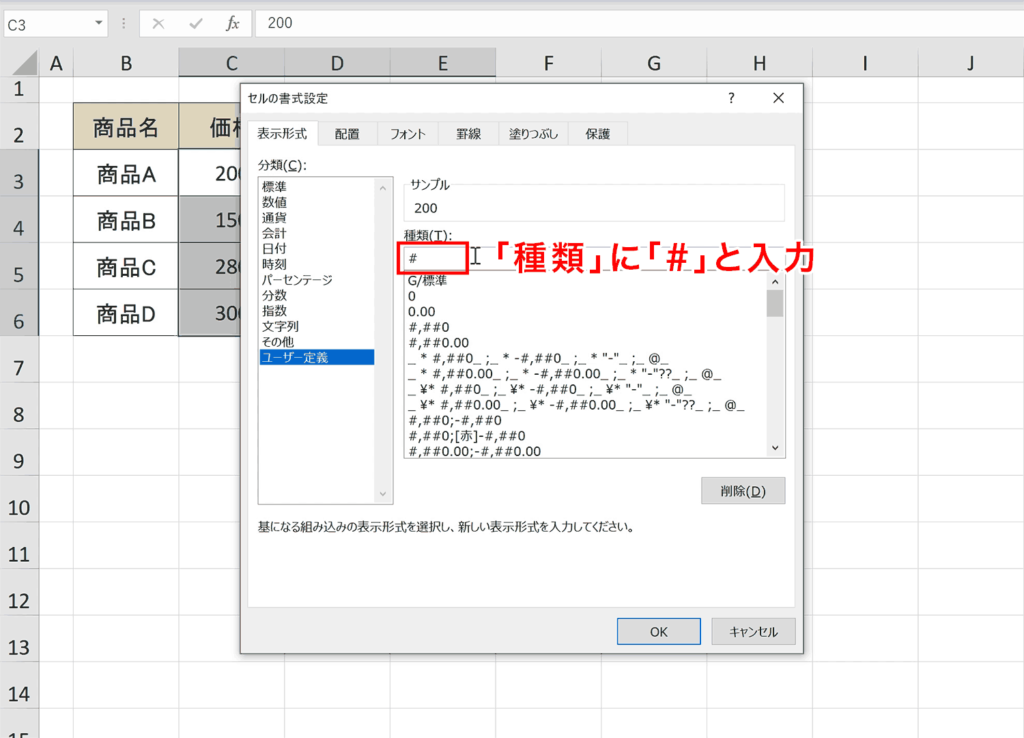Click the 削除(D) button
This screenshot has height=738, width=1024.
[x=743, y=490]
